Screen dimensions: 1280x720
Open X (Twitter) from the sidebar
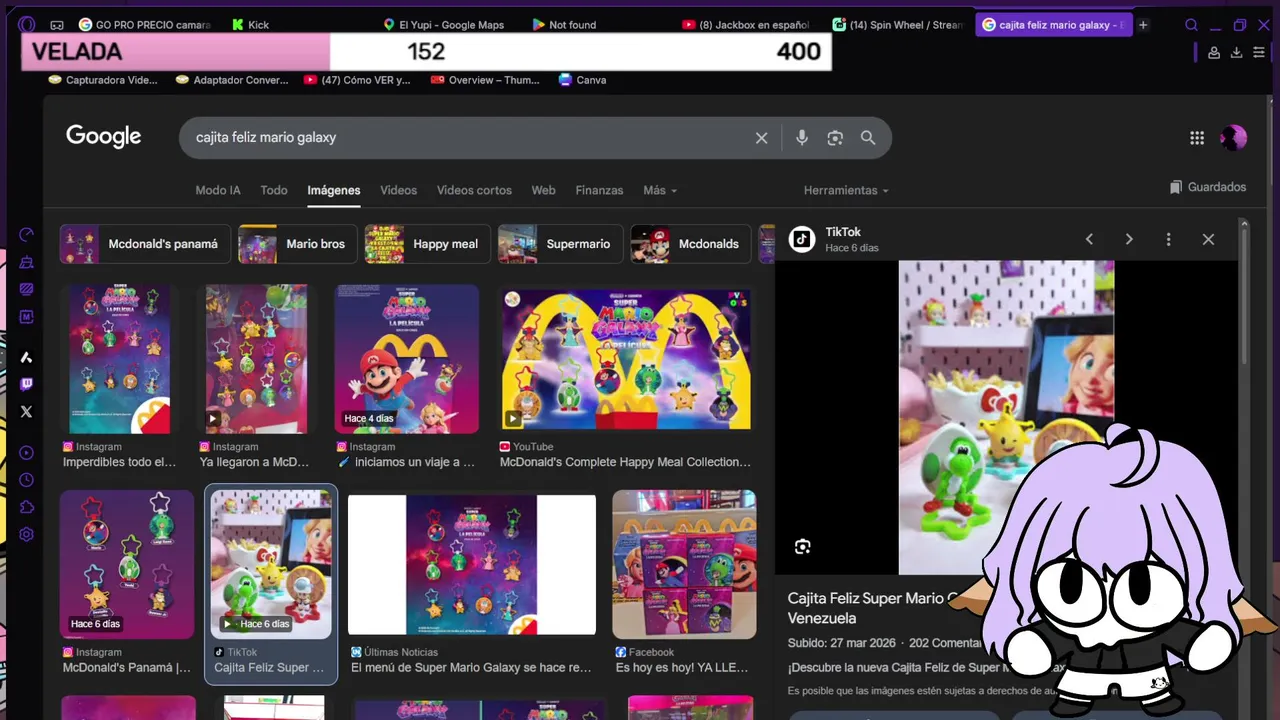[27, 411]
